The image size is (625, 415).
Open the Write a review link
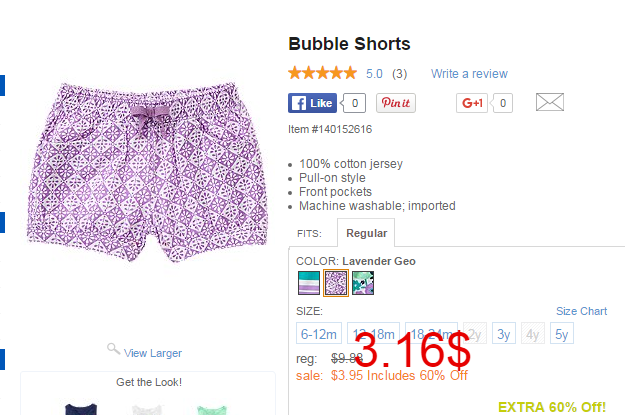(469, 74)
